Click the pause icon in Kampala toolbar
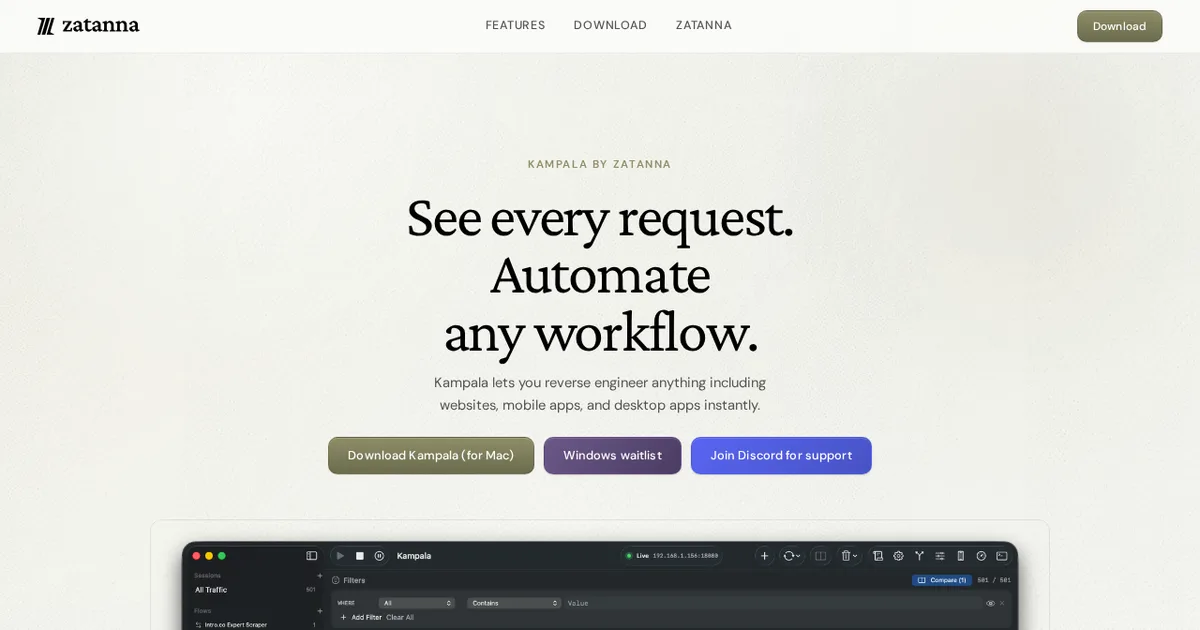Image resolution: width=1200 pixels, height=630 pixels. pos(379,556)
